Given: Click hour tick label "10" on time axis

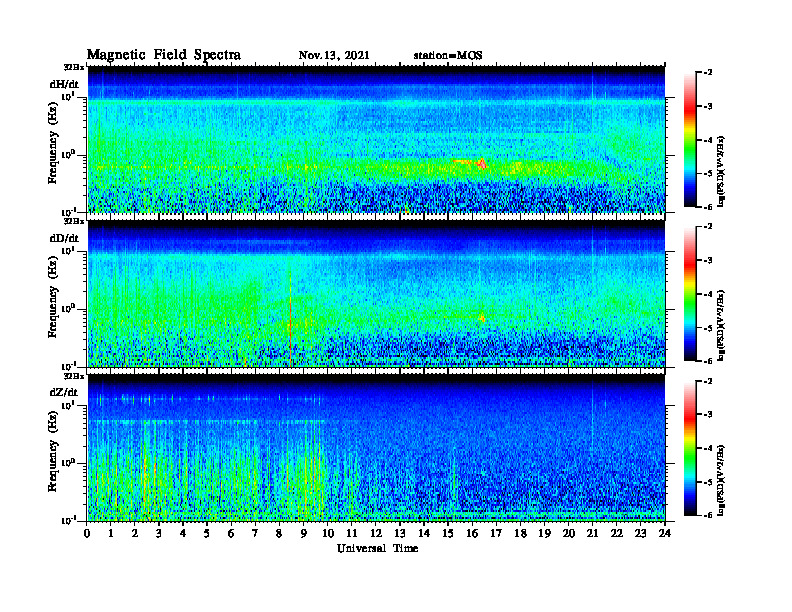Looking at the screenshot, I should point(327,534).
